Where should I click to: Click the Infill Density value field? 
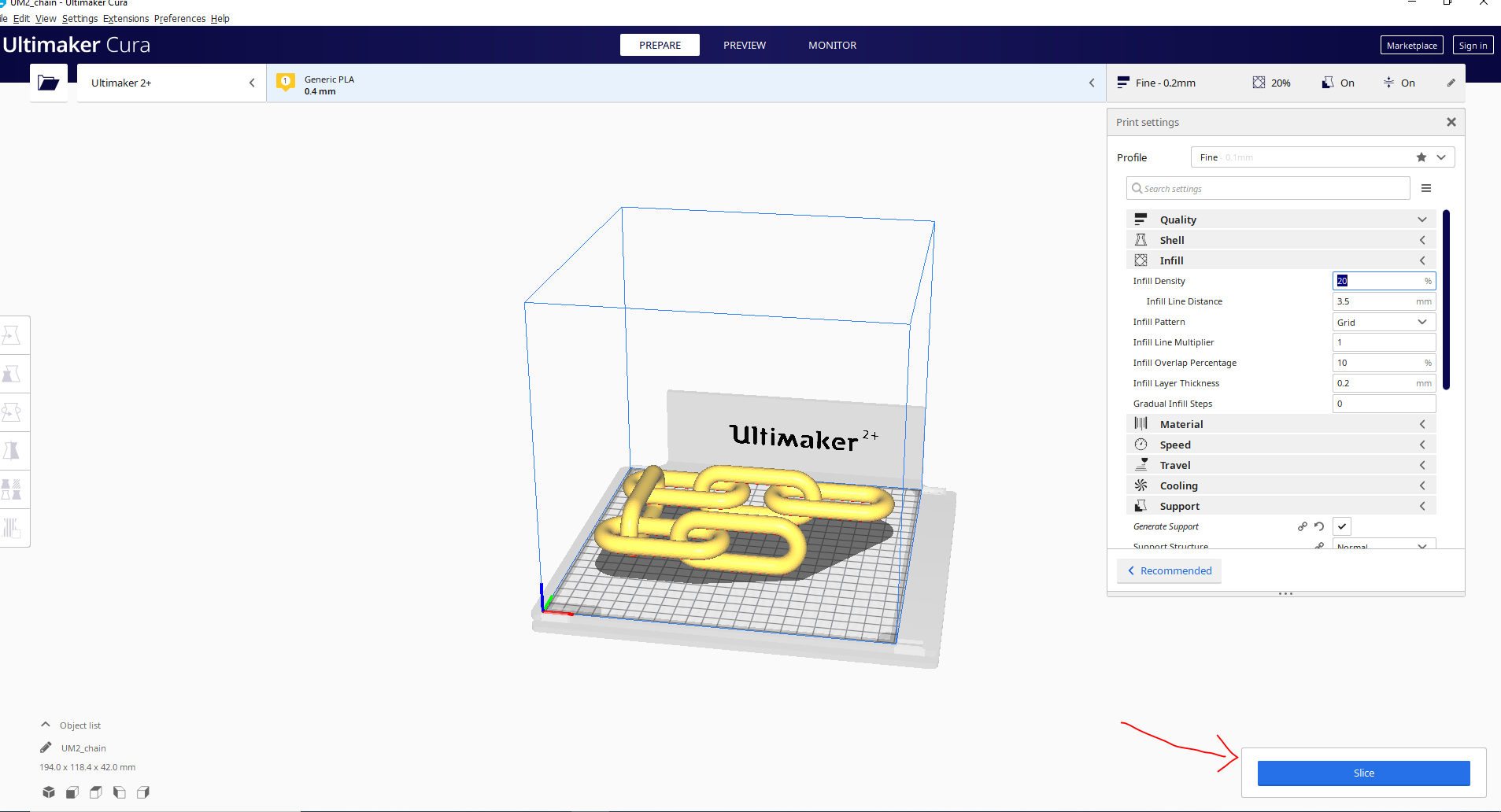(x=1384, y=281)
